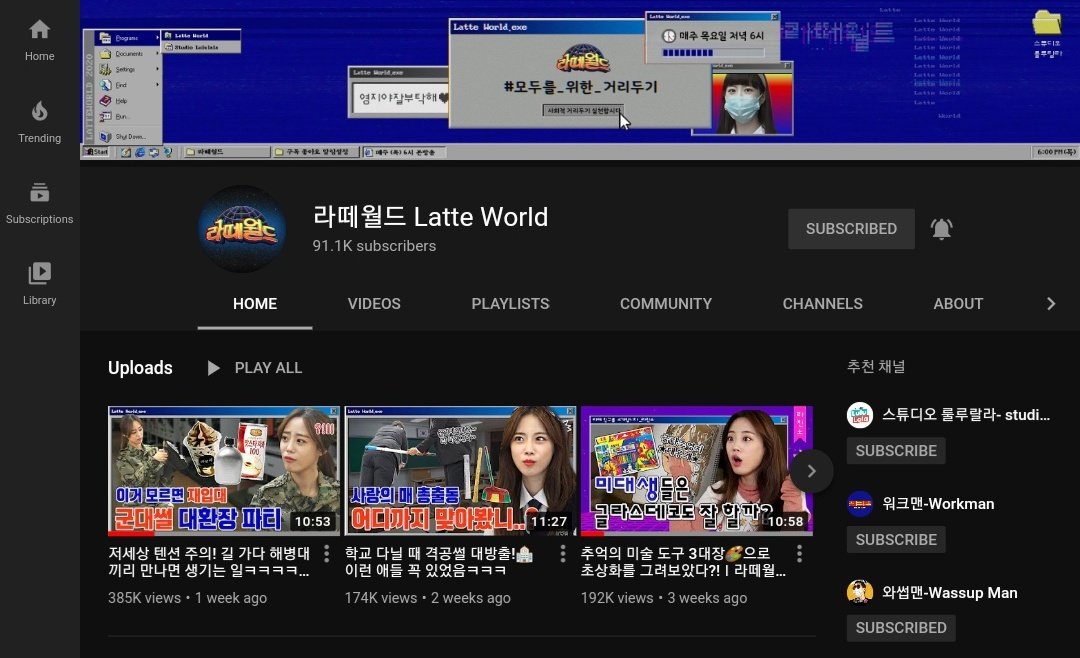Viewport: 1080px width, 658px height.
Task: Switch to the PLAYLISTS tab
Action: click(510, 304)
